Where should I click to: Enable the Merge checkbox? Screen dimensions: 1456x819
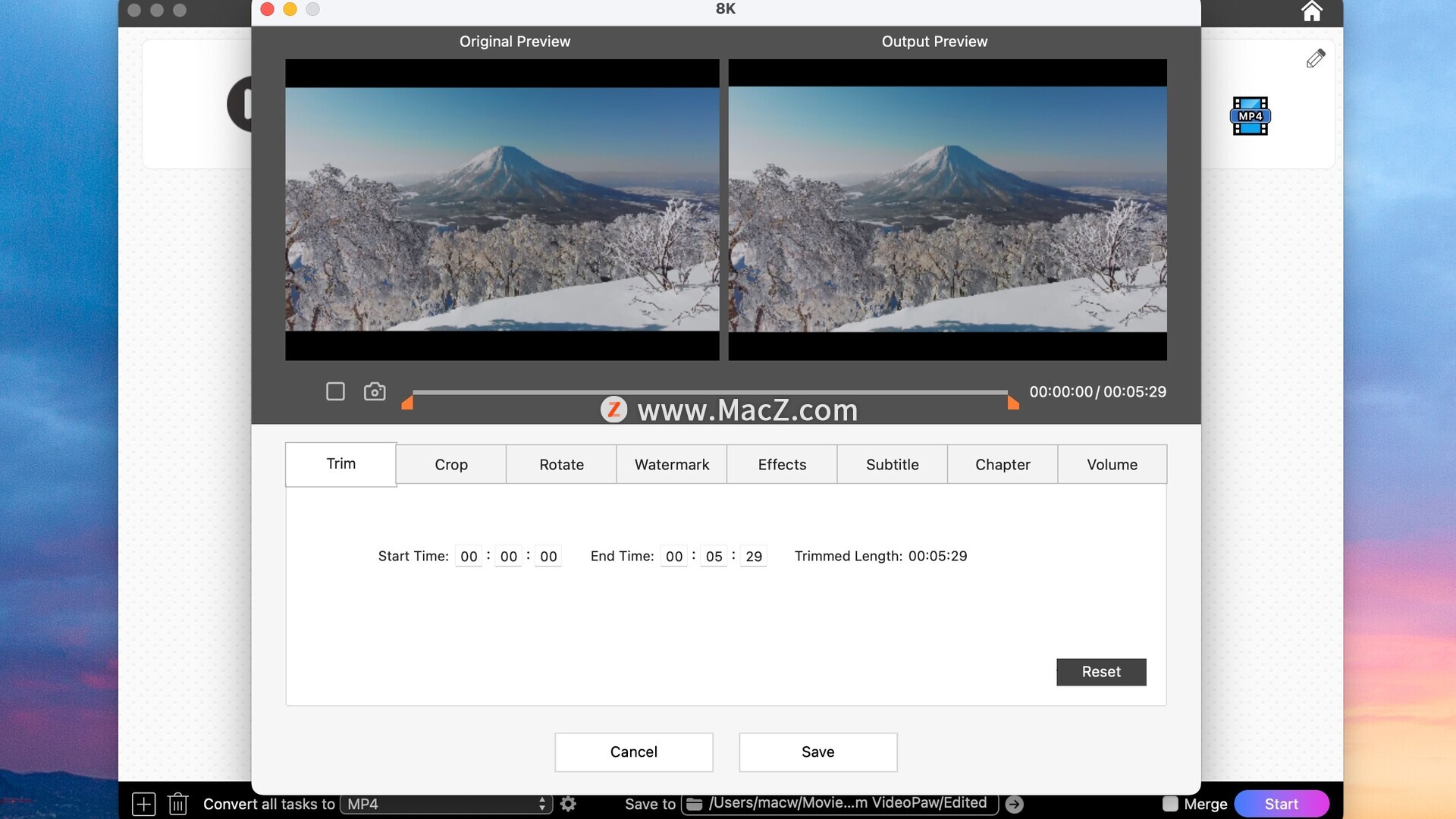coord(1170,804)
